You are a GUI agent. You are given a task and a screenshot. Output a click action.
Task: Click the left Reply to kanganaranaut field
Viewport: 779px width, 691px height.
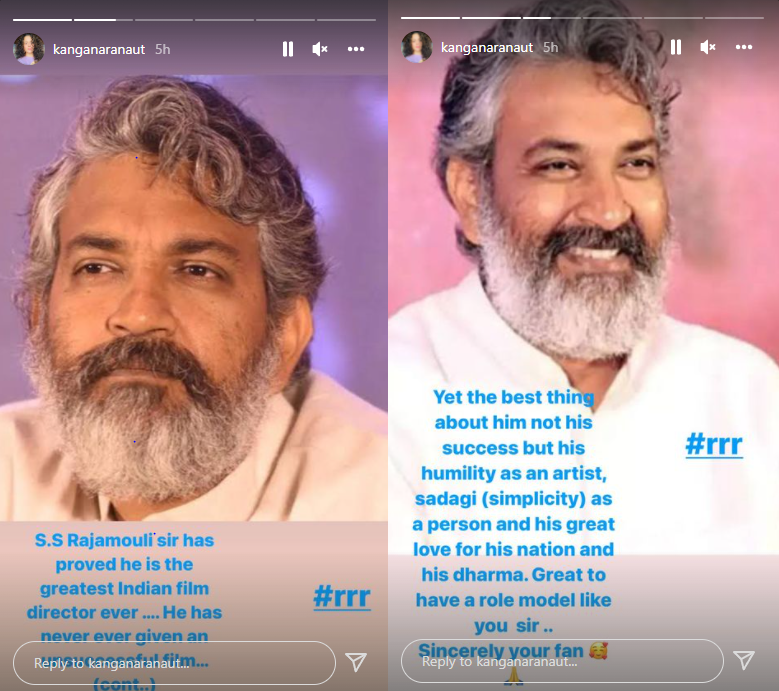coord(174,663)
